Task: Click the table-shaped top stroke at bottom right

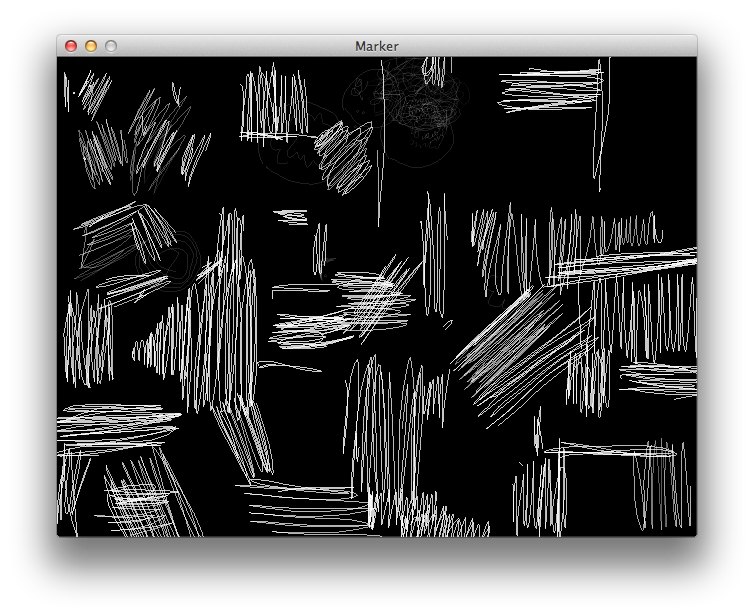Action: (610, 452)
